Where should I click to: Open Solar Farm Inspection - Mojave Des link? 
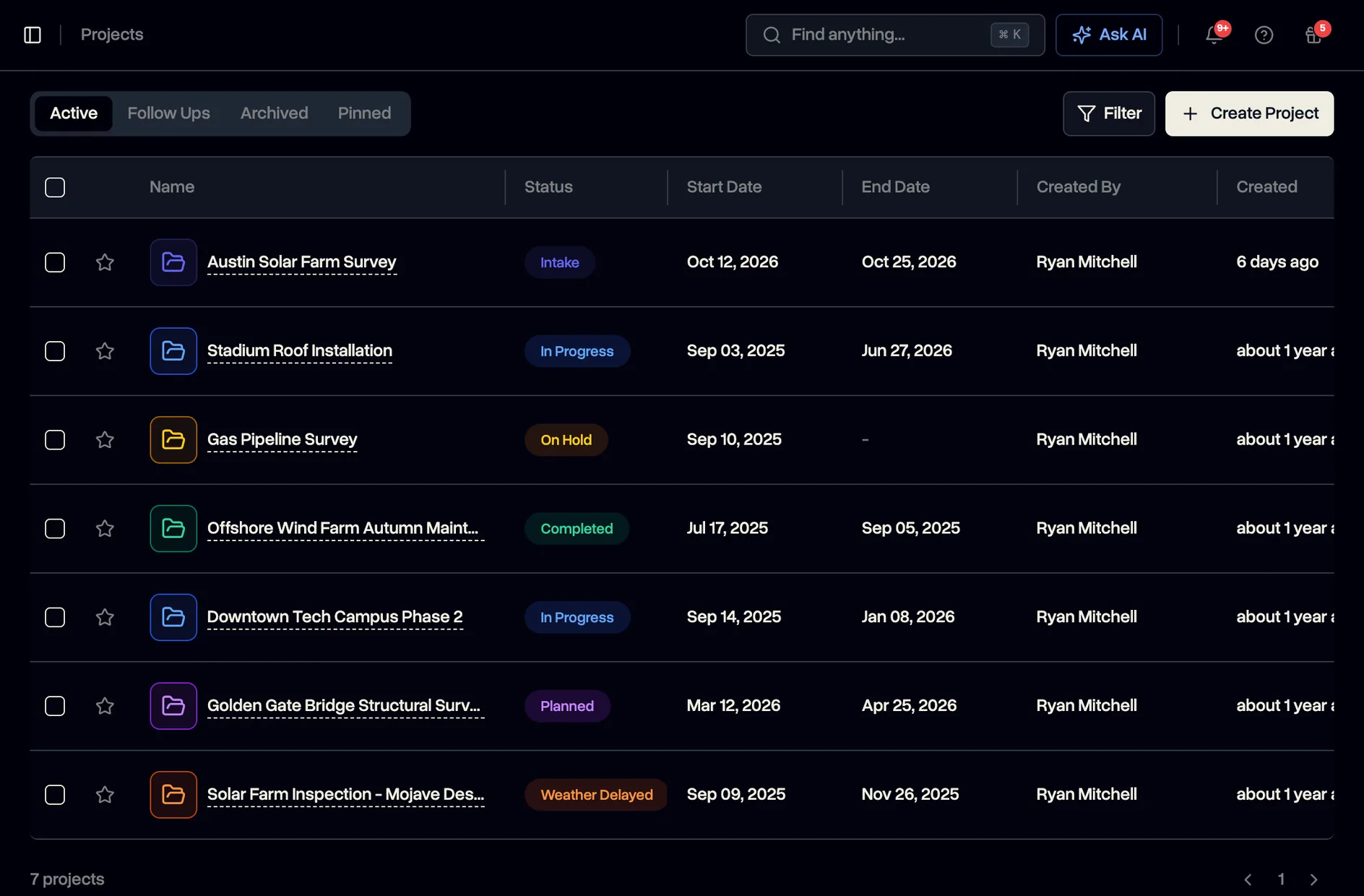tap(345, 795)
